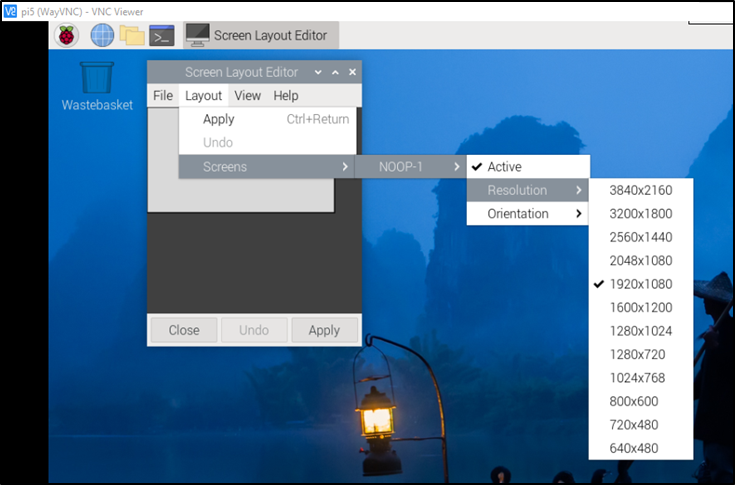Open the File menu

click(x=163, y=96)
